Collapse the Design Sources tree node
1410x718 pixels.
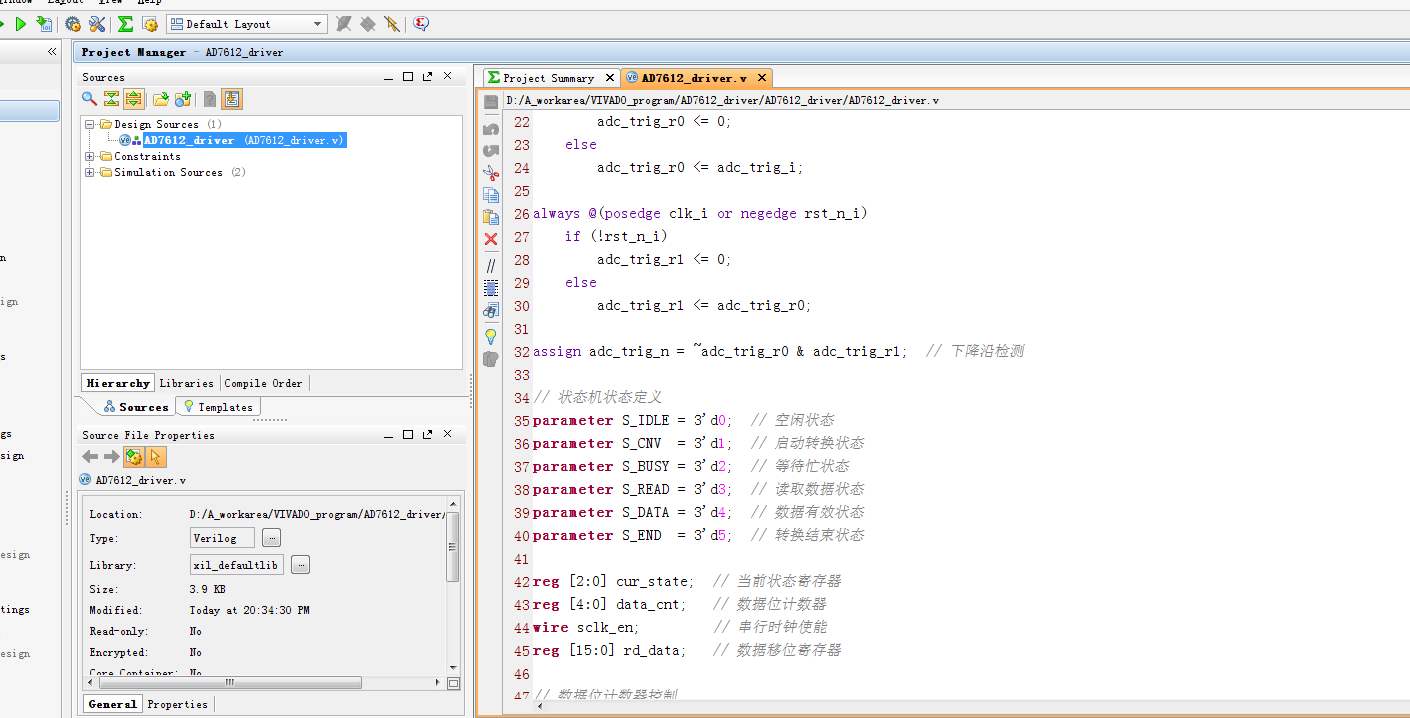[90, 124]
